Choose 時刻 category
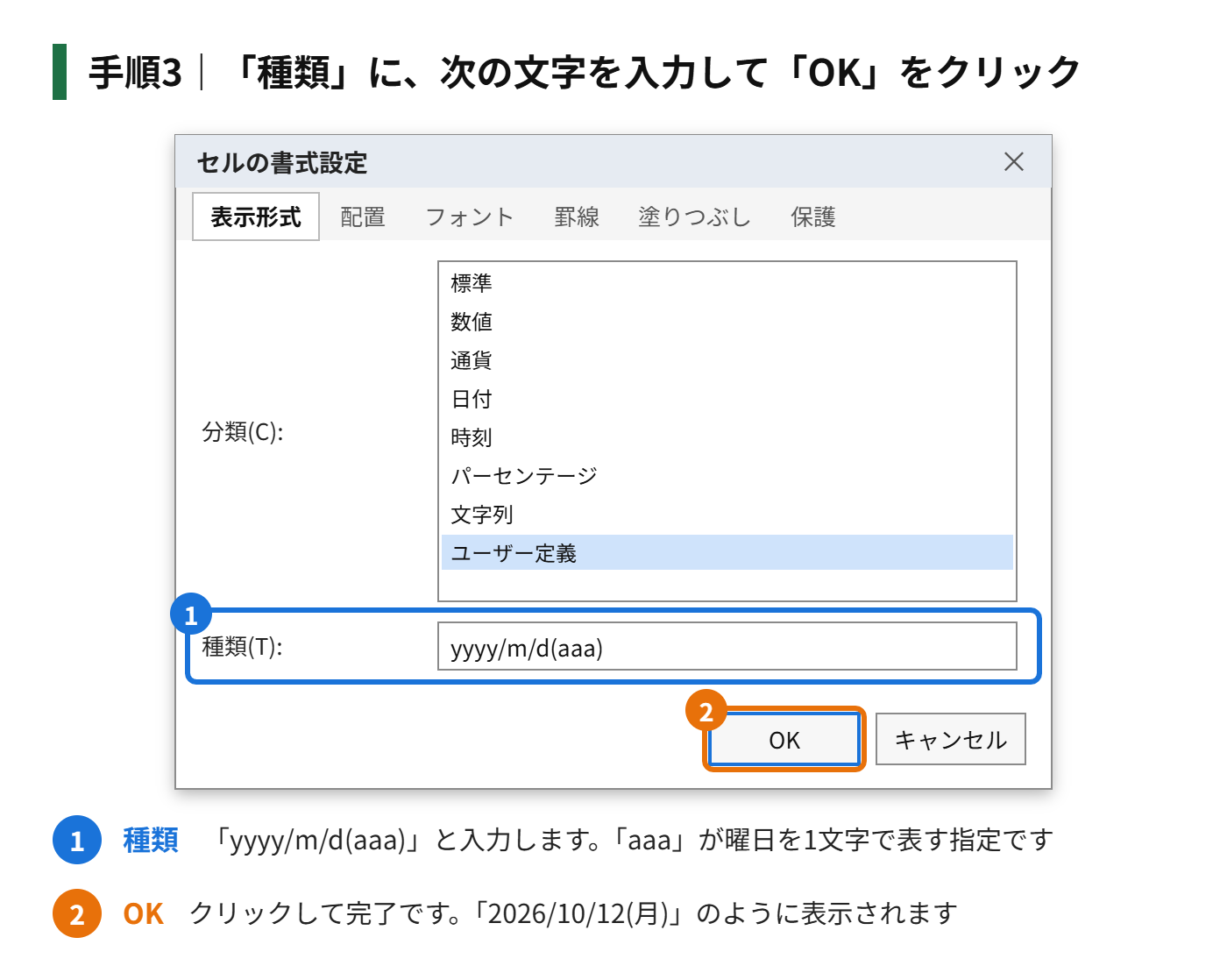This screenshot has width=1227, height=980. click(x=727, y=437)
